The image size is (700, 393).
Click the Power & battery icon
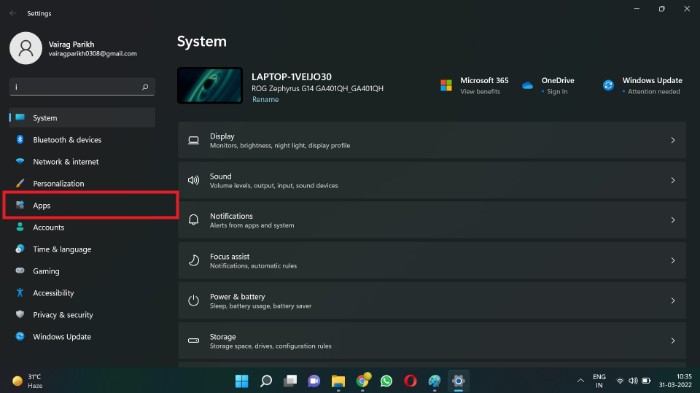[193, 301]
